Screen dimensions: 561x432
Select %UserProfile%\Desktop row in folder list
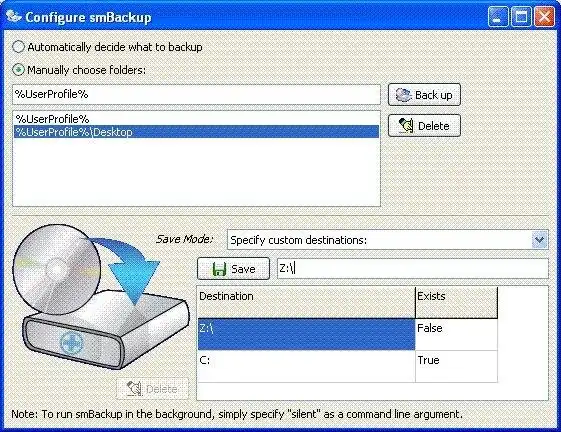coord(196,132)
